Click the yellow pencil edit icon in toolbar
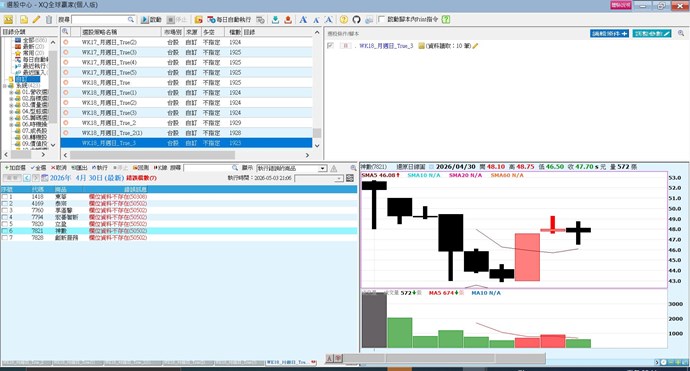The width and height of the screenshot is (690, 371). pyautogui.click(x=37, y=20)
